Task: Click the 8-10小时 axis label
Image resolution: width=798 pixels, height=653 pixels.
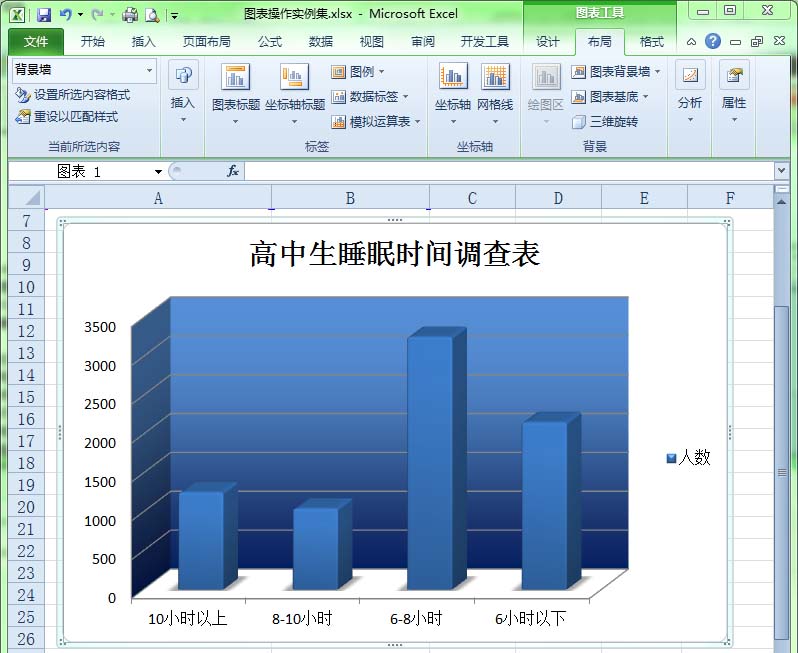Action: [302, 619]
